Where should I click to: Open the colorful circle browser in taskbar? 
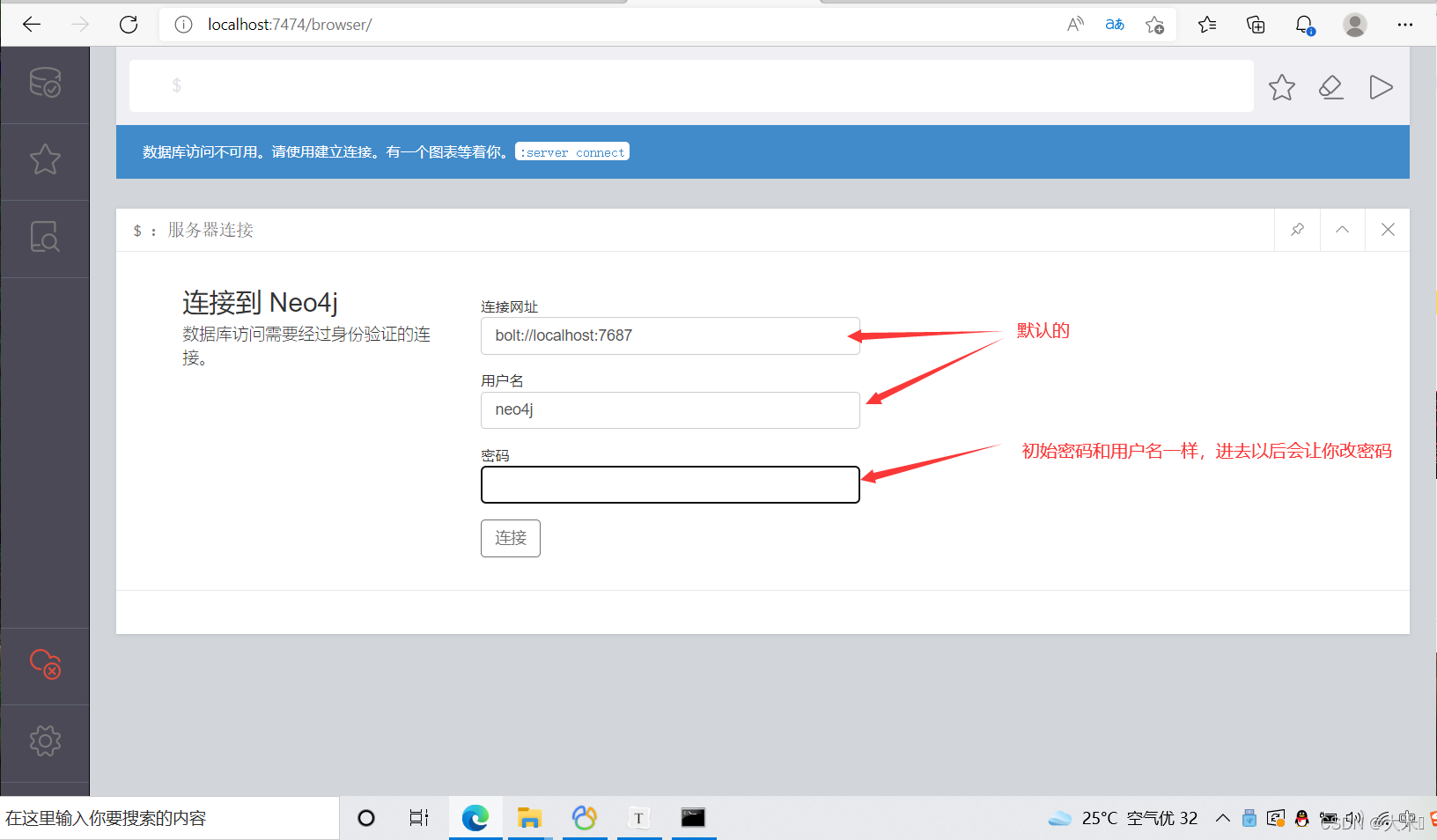(x=585, y=818)
